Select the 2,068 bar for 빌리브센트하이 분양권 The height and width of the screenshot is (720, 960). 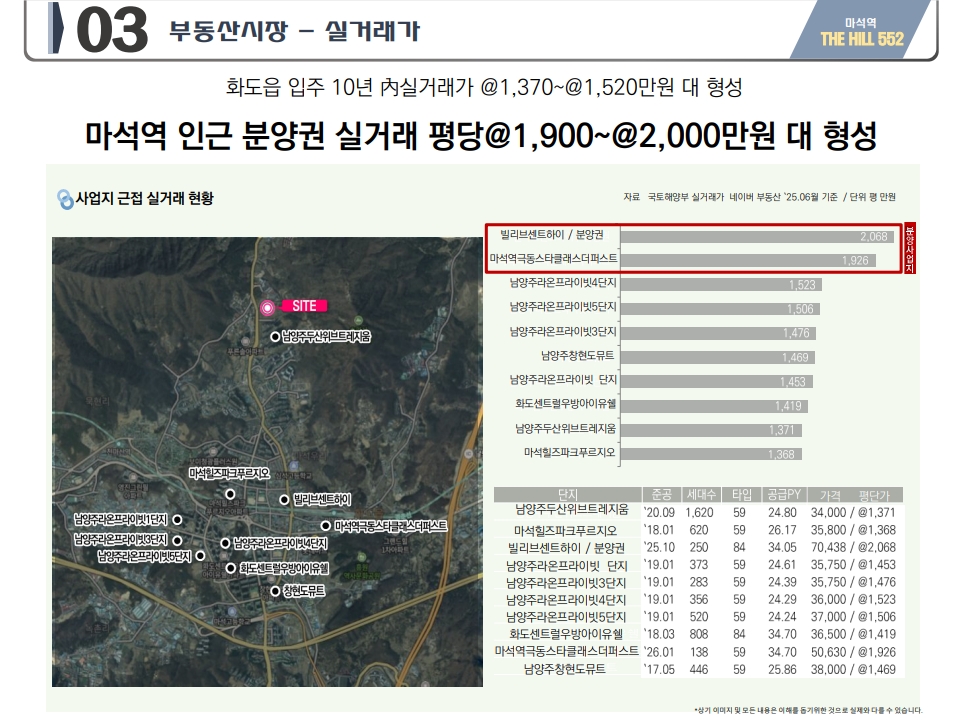(x=758, y=236)
